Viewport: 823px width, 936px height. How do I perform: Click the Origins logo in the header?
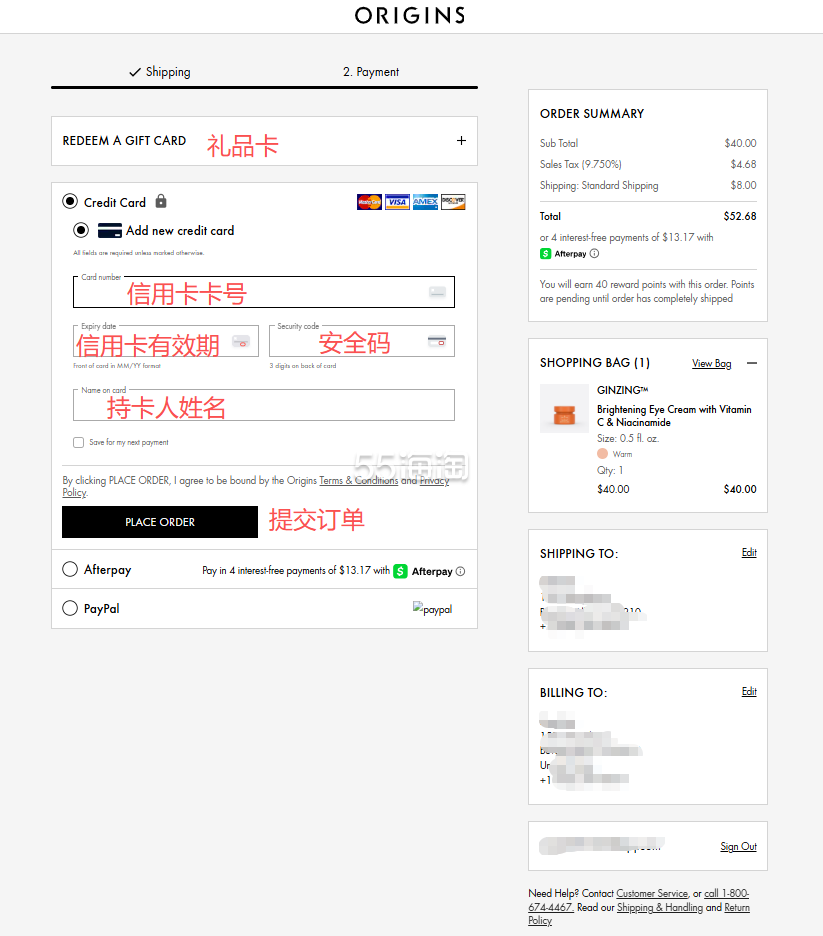[x=409, y=15]
